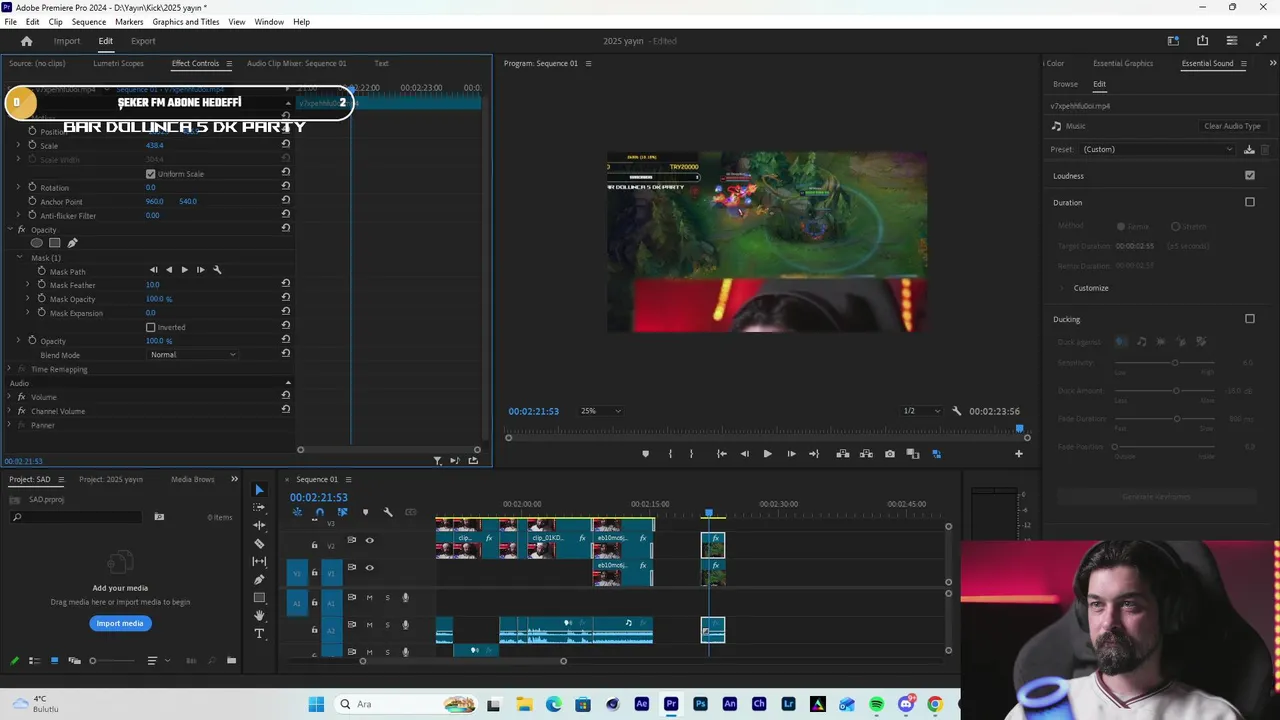1280x720 pixels.
Task: Open Essential Sound Preset (Custom) dropdown
Action: (x=1158, y=150)
